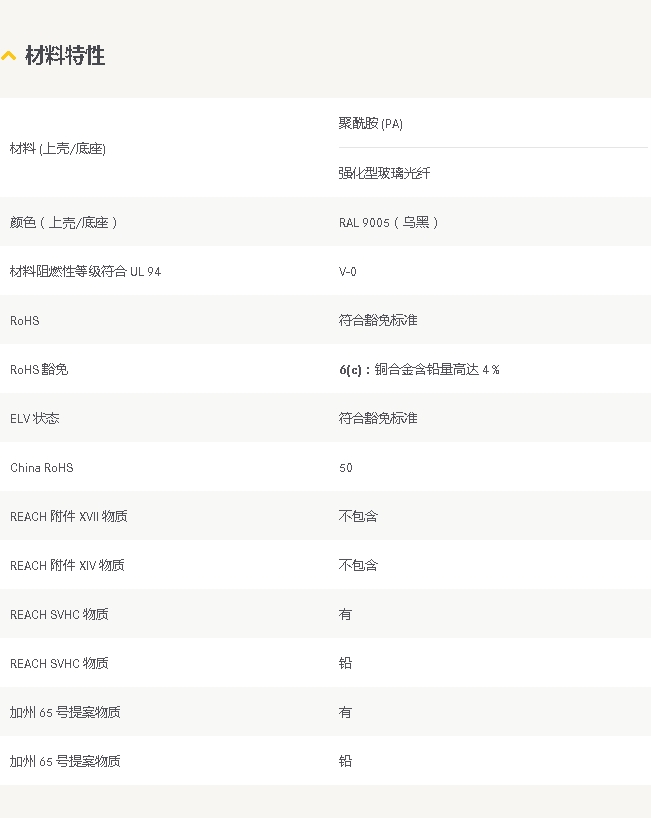
Task: Select 铅 in the 加州 65 号提案 row
Action: tap(345, 762)
